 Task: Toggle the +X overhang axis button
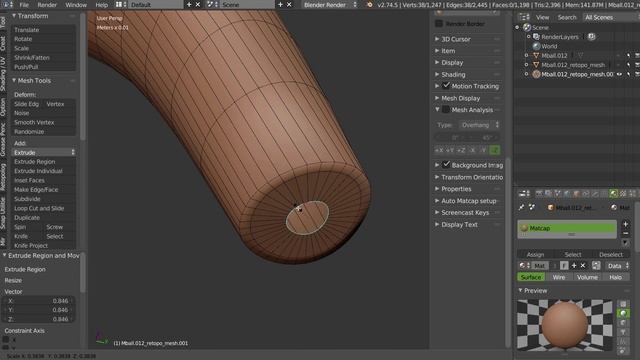point(439,150)
